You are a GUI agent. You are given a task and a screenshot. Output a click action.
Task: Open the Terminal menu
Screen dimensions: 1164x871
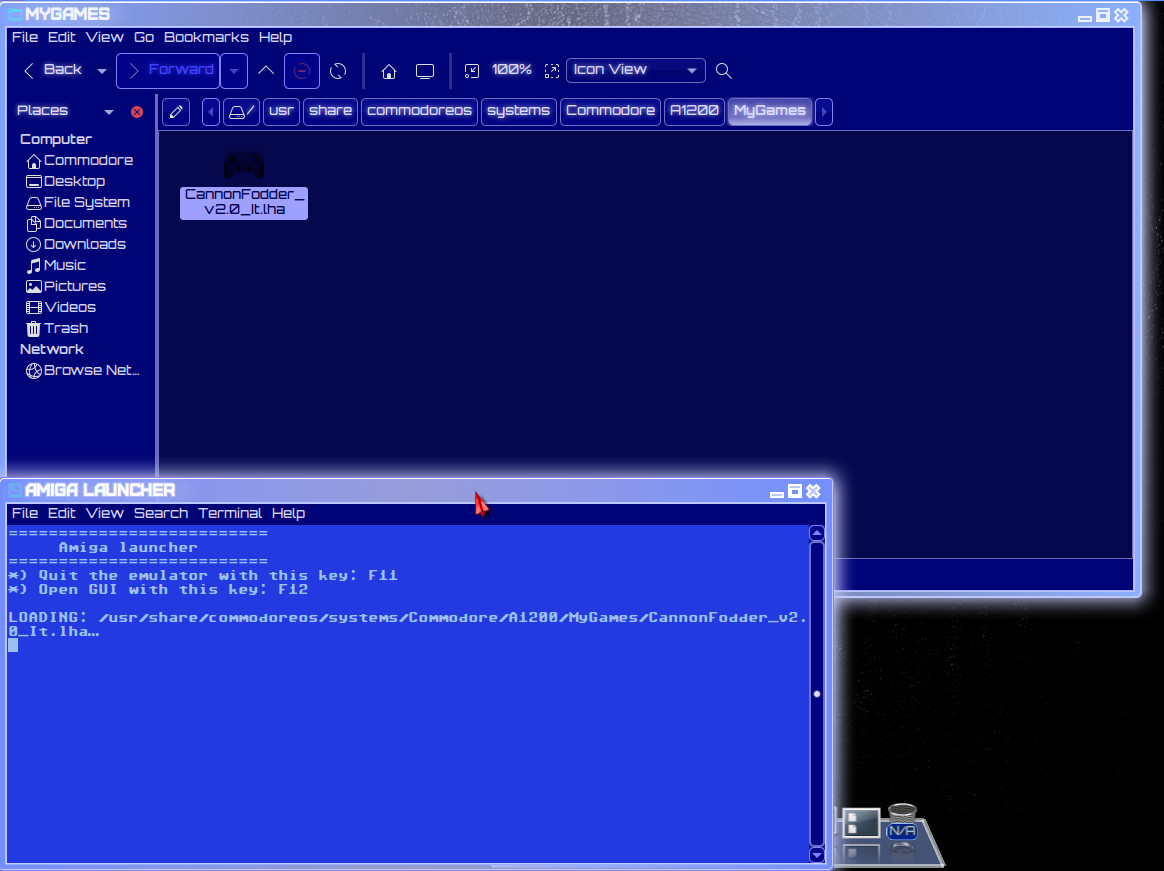pos(230,513)
